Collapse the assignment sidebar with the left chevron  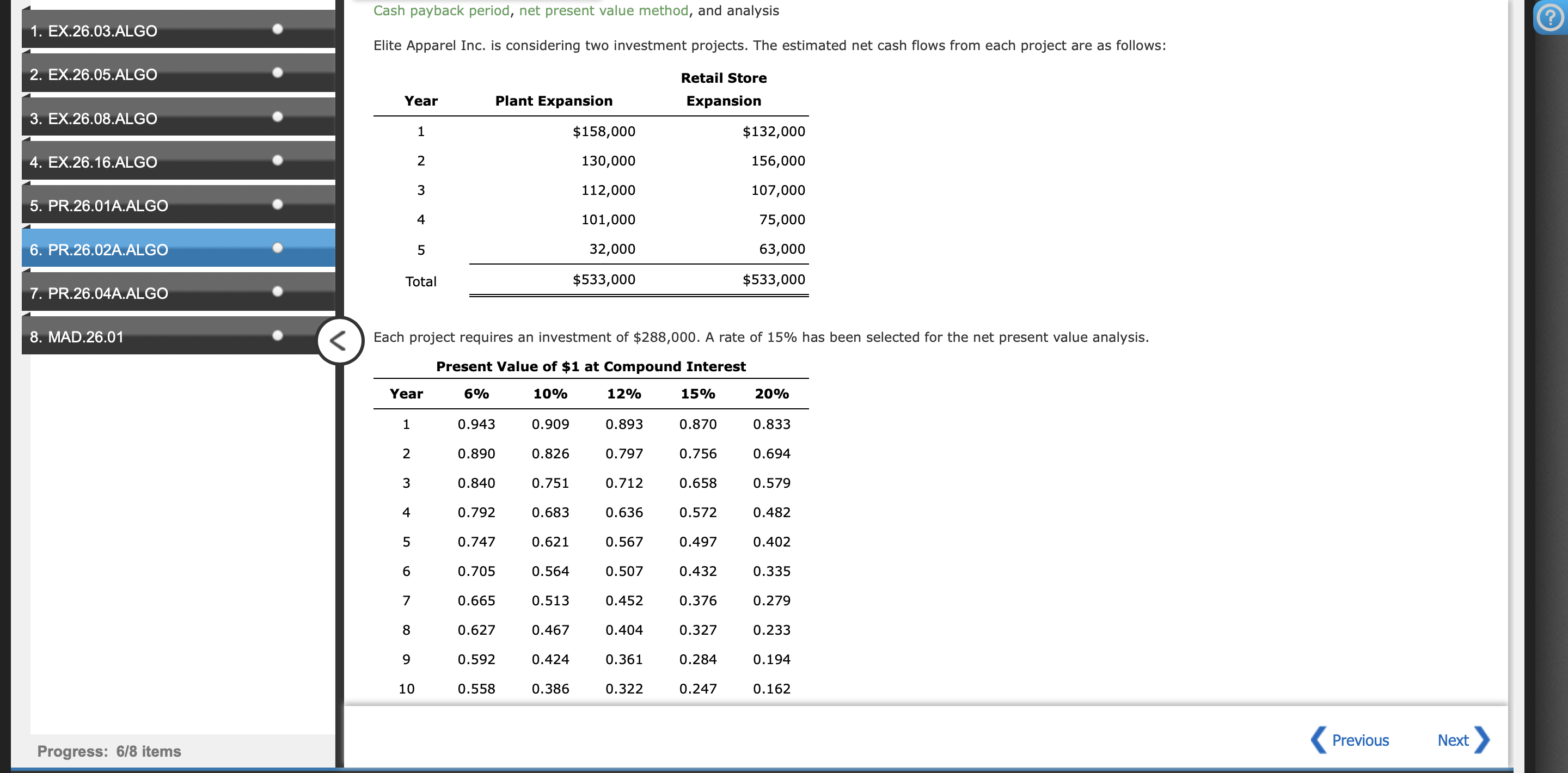341,341
